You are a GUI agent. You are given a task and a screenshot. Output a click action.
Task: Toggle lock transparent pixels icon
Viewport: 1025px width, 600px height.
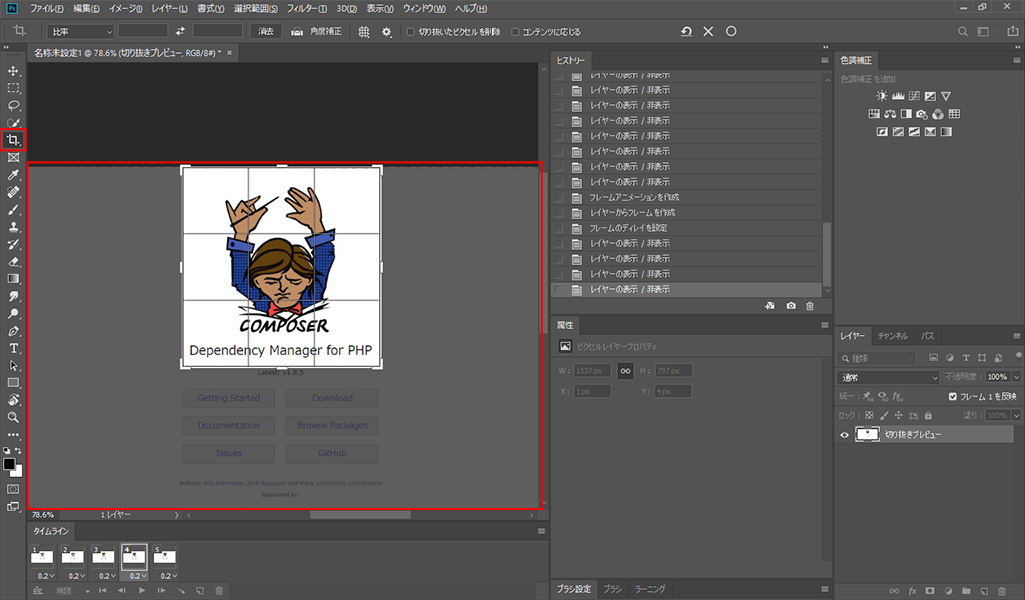[x=869, y=415]
